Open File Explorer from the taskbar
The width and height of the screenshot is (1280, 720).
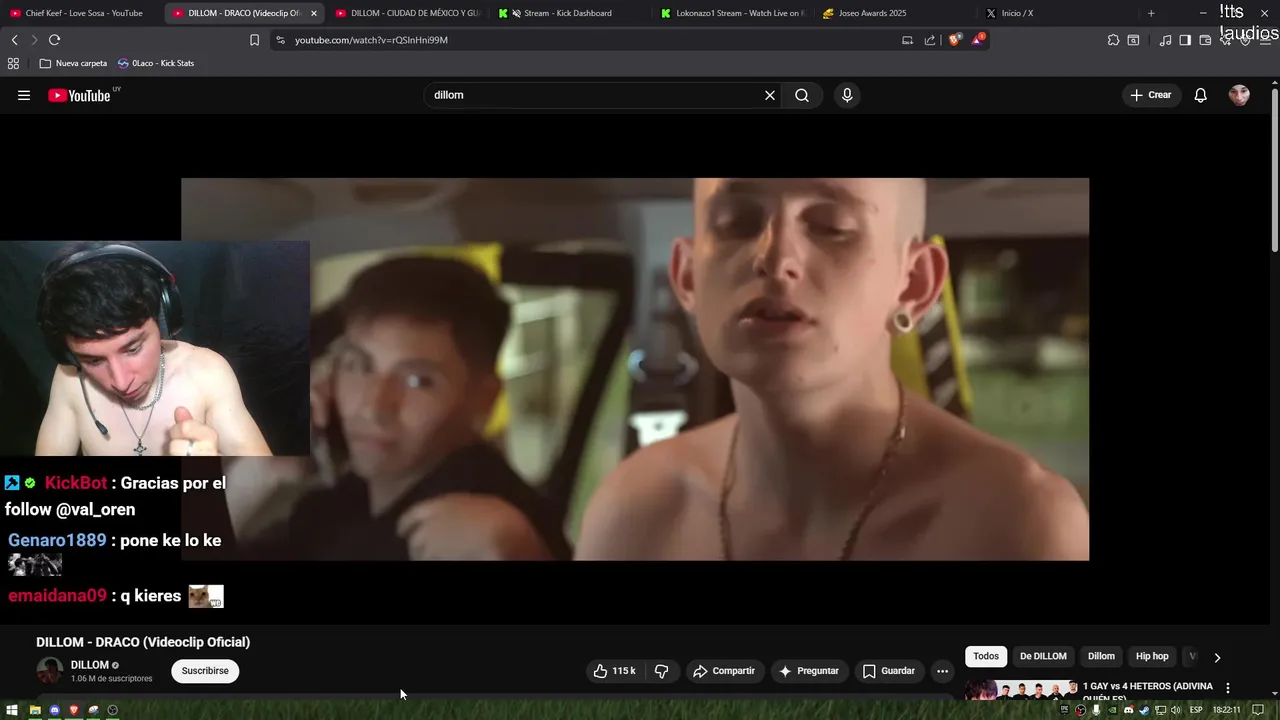click(x=35, y=710)
